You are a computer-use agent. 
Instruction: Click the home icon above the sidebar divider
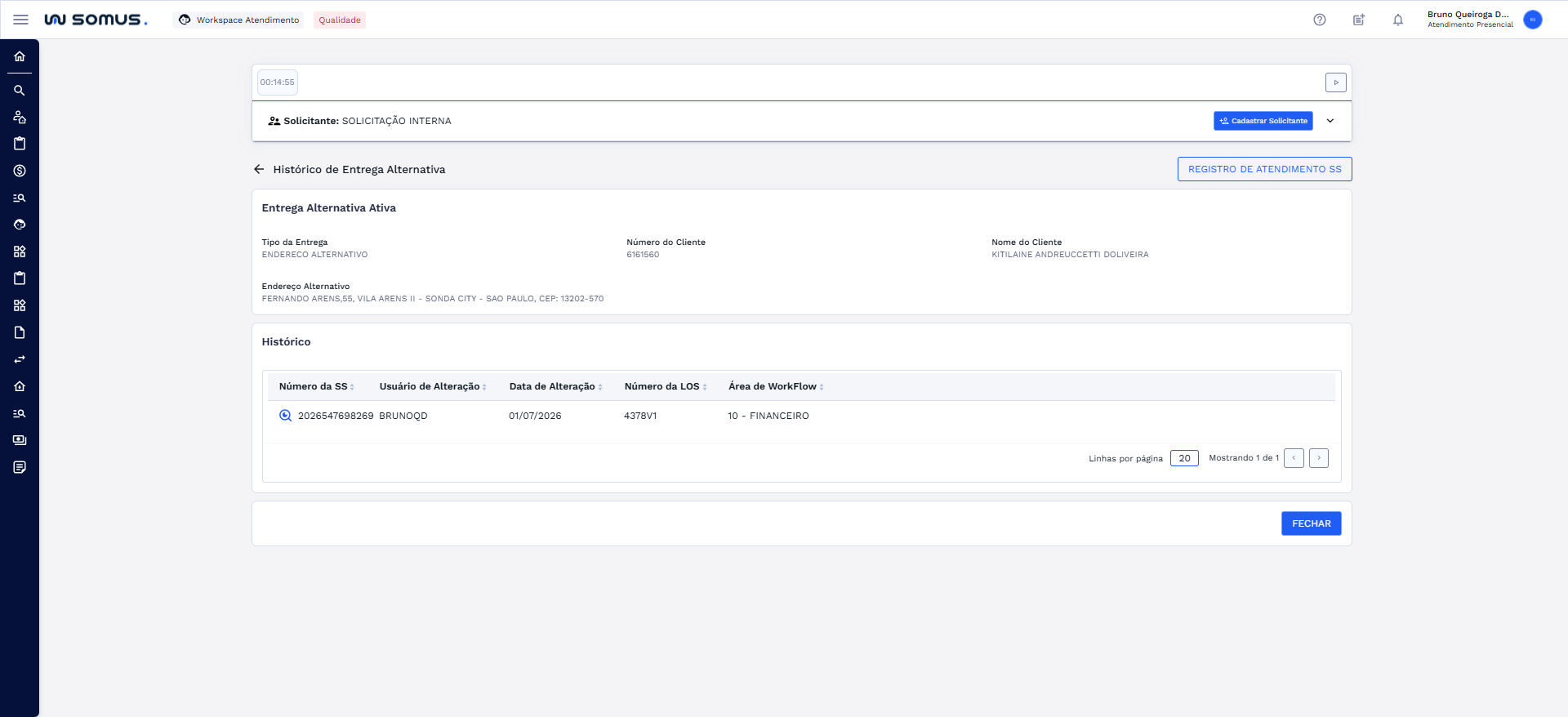(x=20, y=56)
